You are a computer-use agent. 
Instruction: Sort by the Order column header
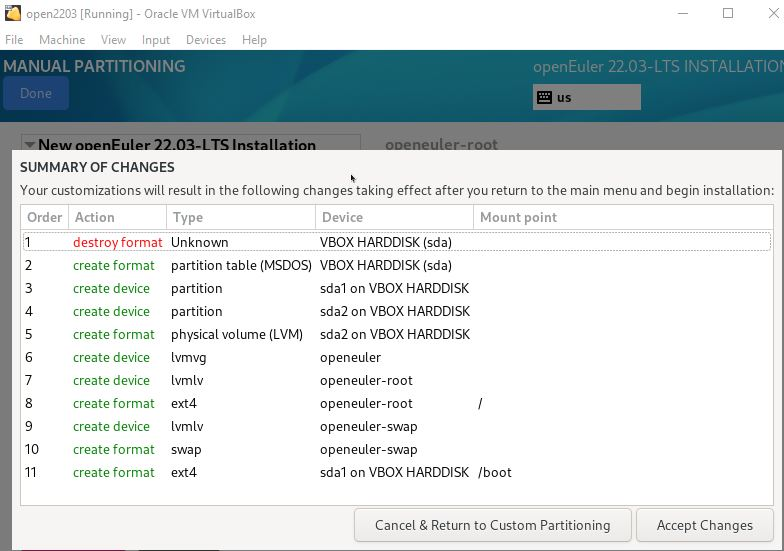click(x=44, y=218)
